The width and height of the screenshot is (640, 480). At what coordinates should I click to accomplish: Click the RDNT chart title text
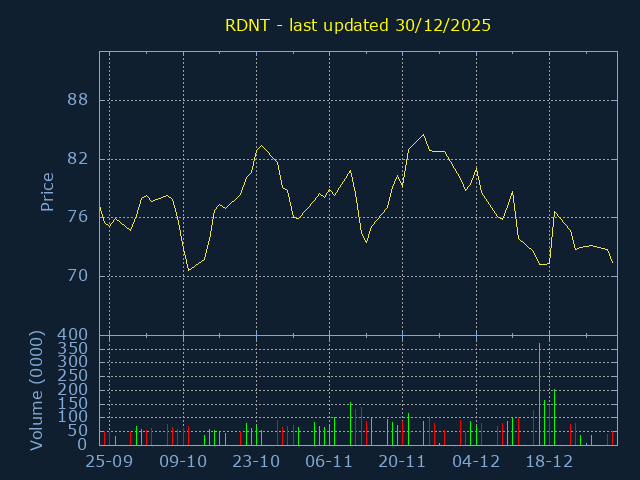357,25
